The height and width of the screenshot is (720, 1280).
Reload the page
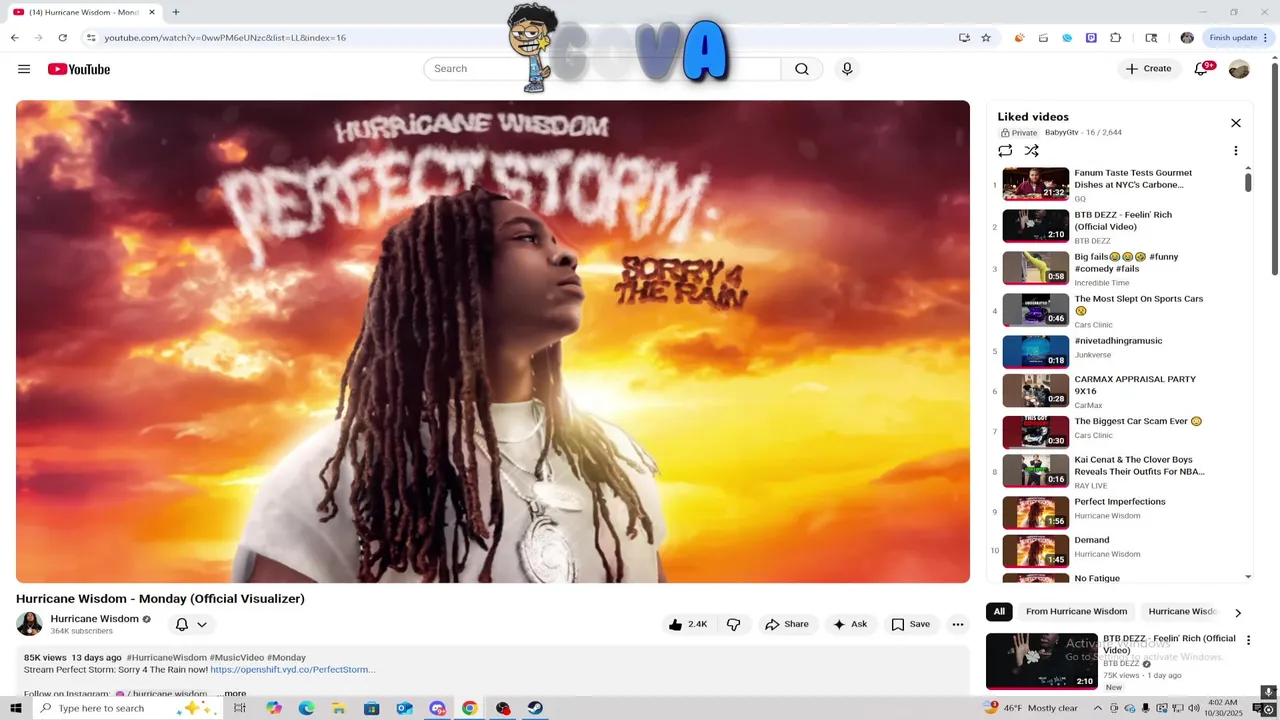click(x=63, y=38)
